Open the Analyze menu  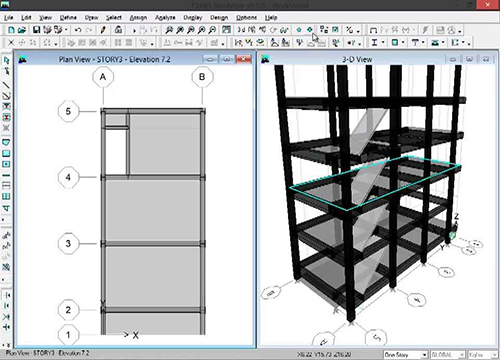(165, 18)
